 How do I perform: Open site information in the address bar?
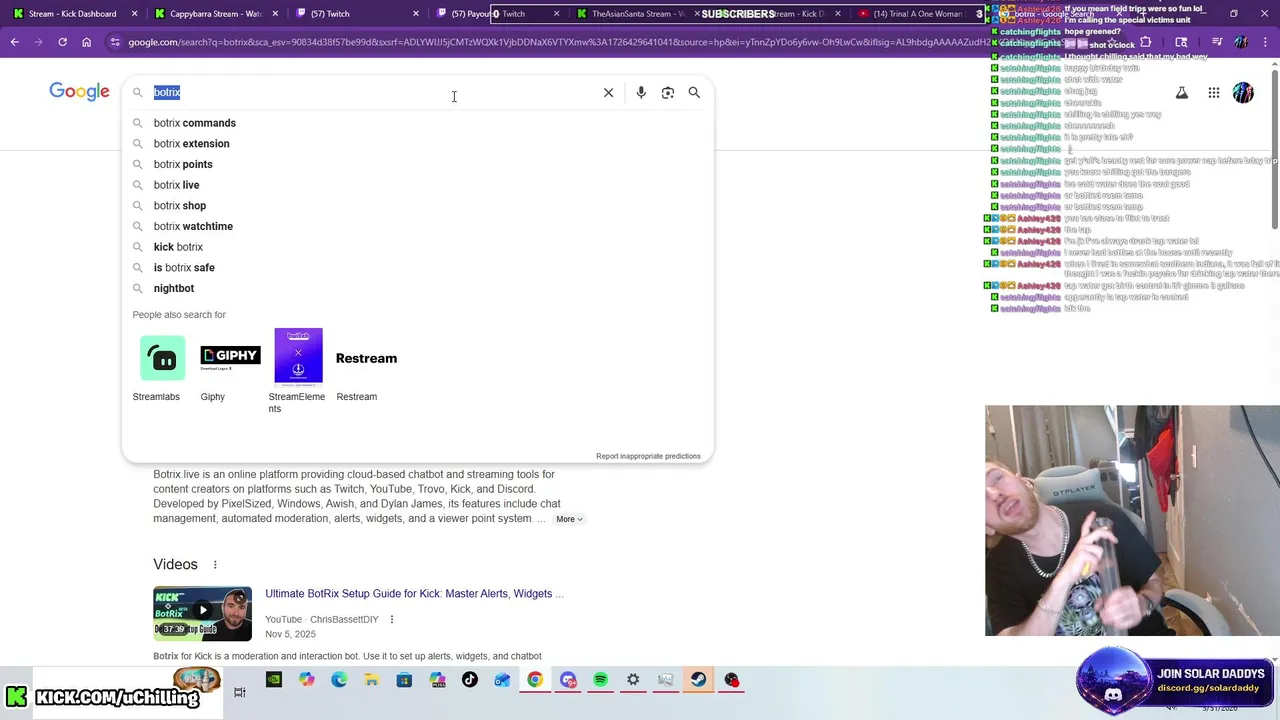point(115,42)
